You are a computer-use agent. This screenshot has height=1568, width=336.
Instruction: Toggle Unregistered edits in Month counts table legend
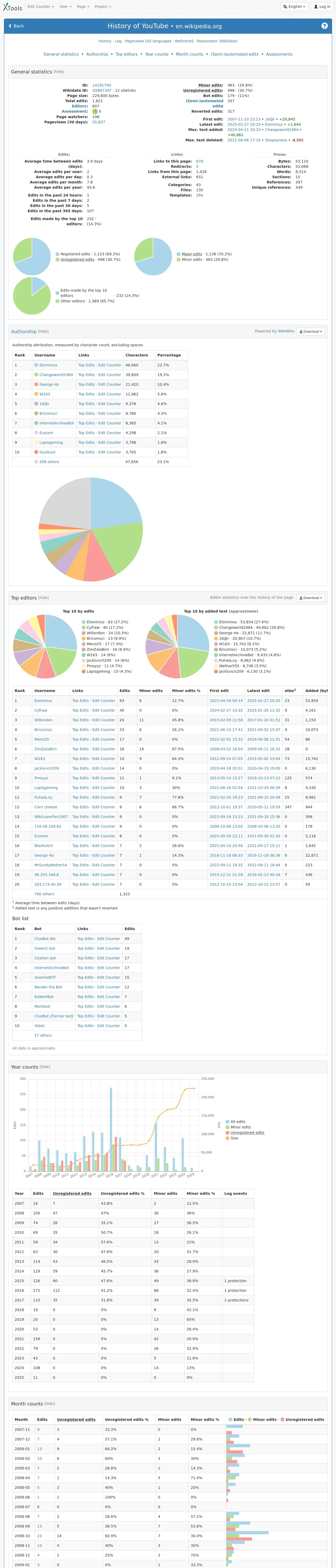pos(303,1420)
